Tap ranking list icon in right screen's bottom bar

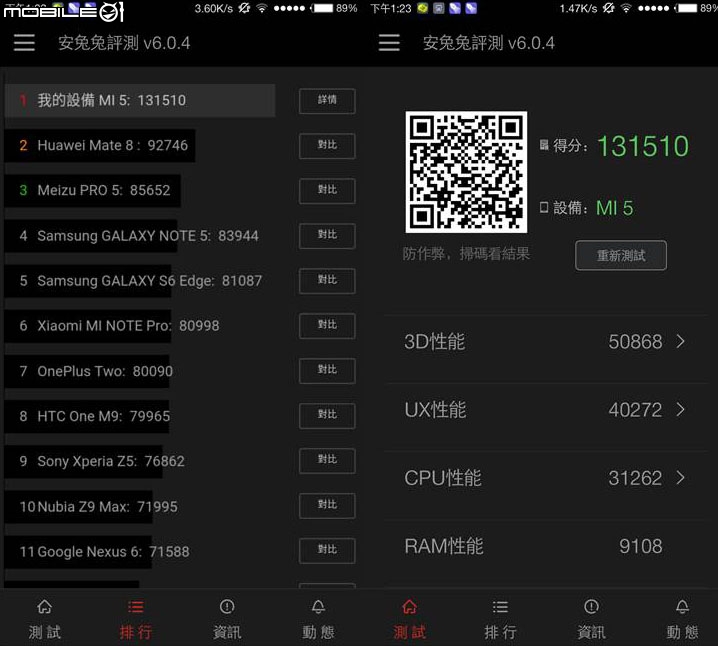500,607
